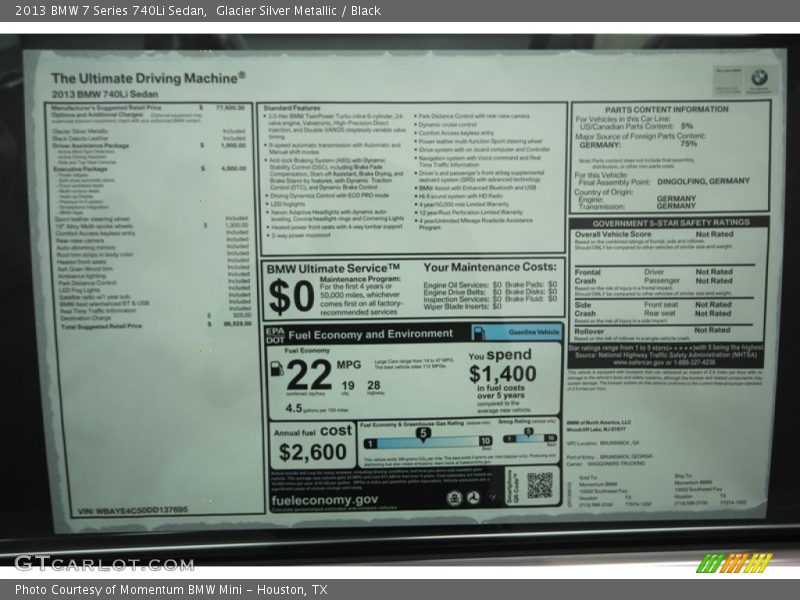Click the '2013 BMW 740Li Sedan' subtitle
The image size is (800, 600).
click(x=105, y=94)
